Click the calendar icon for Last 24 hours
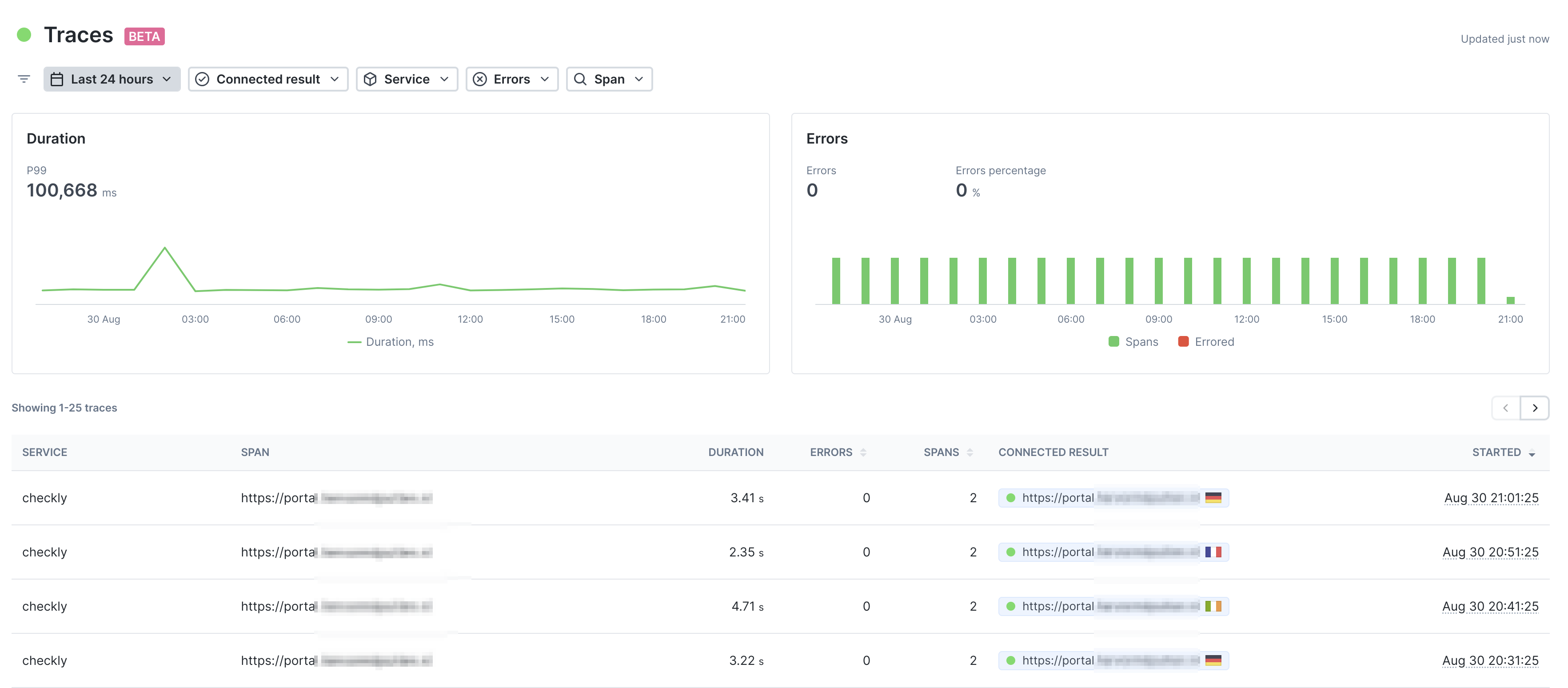This screenshot has width=1568, height=688. coord(57,78)
